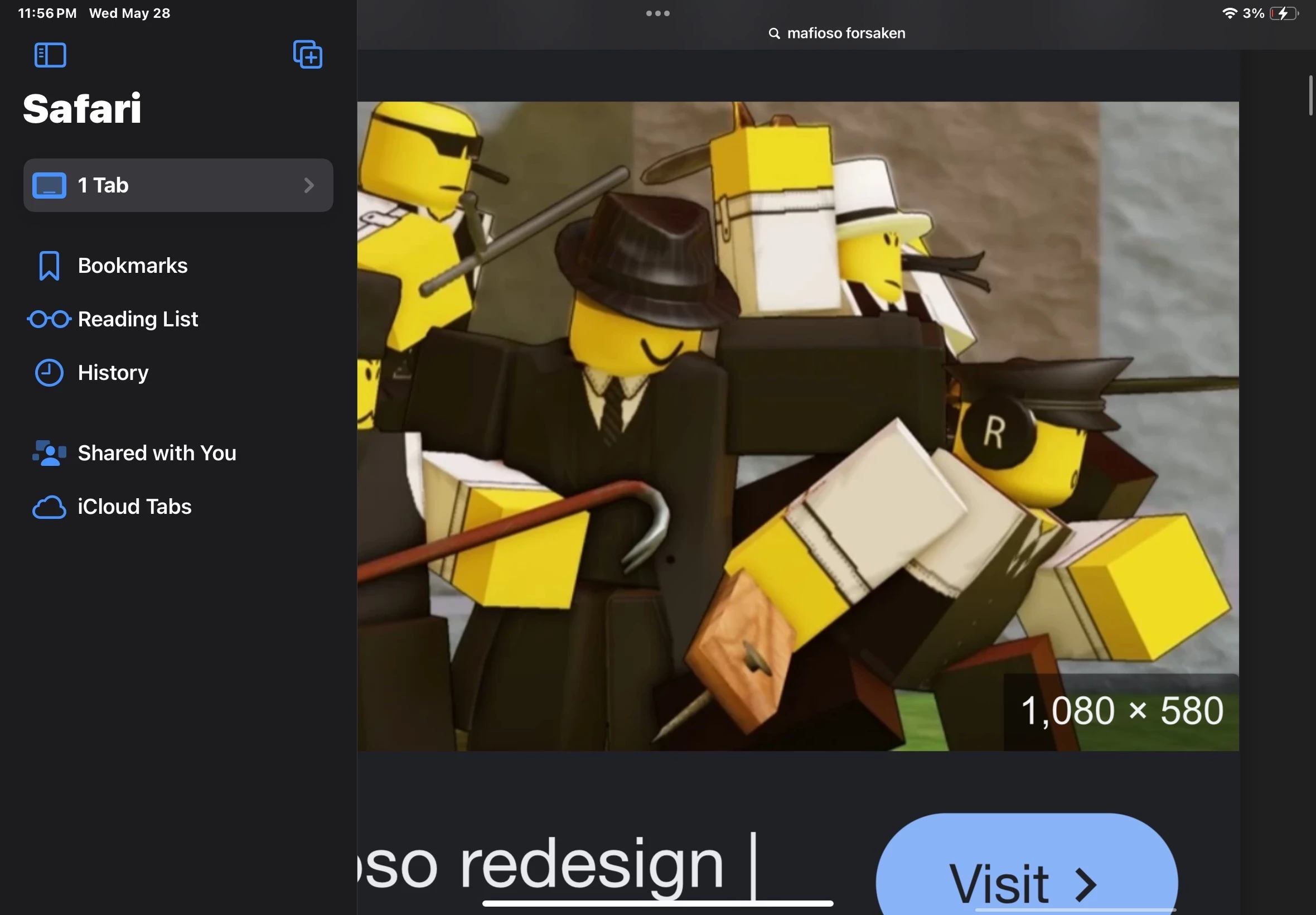Click the Shared with You people icon
1316x915 pixels.
click(49, 453)
